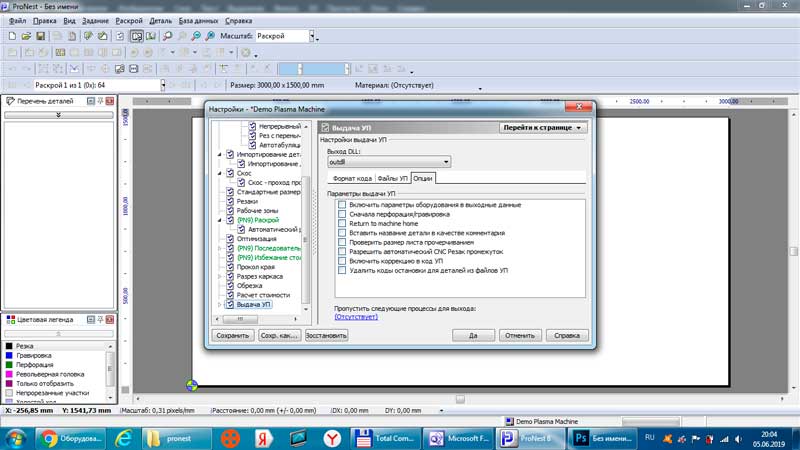800x450 pixels.
Task: Open Internet Explorer from the taskbar
Action: [x=123, y=438]
